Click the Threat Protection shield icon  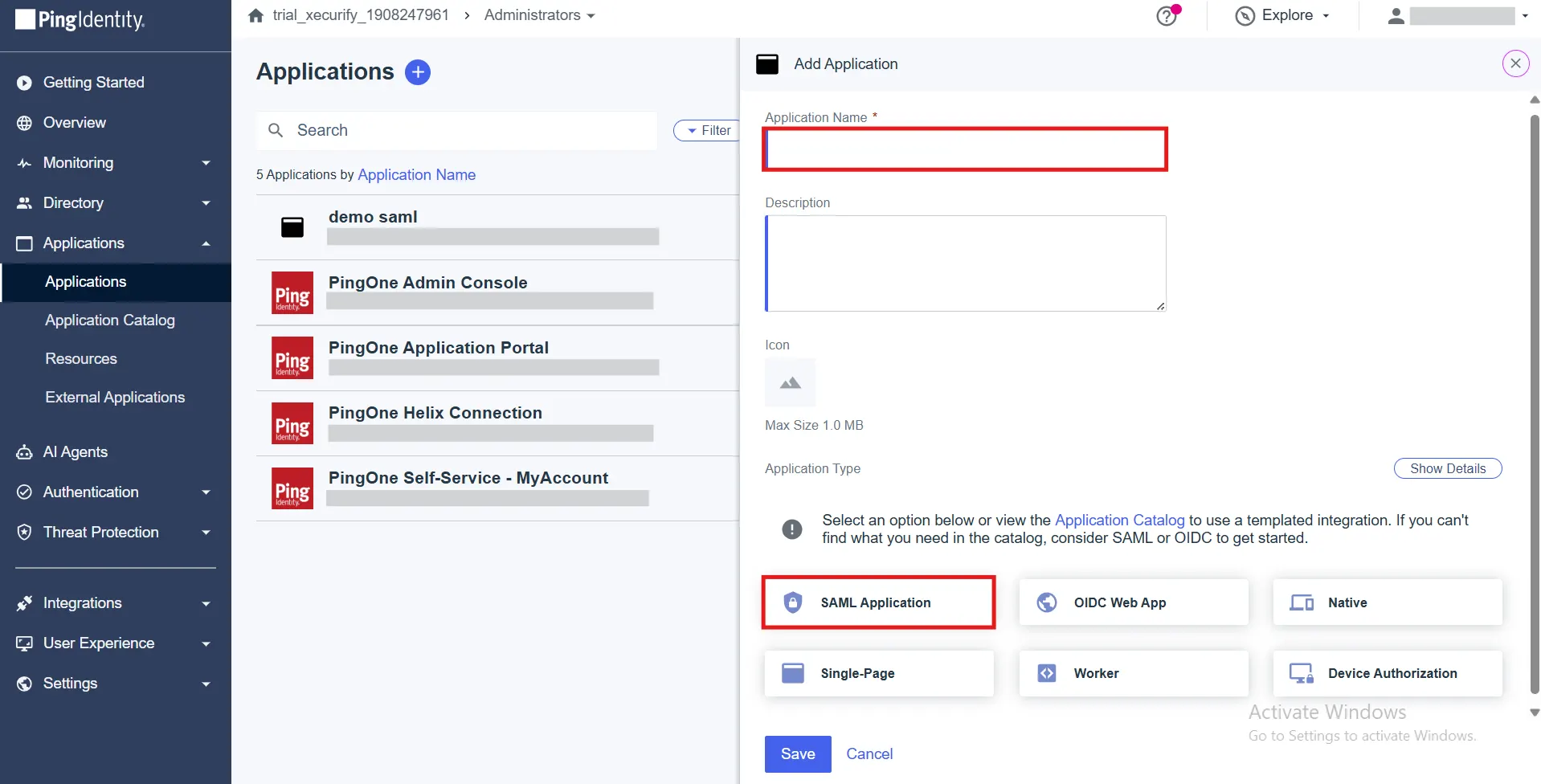(24, 533)
